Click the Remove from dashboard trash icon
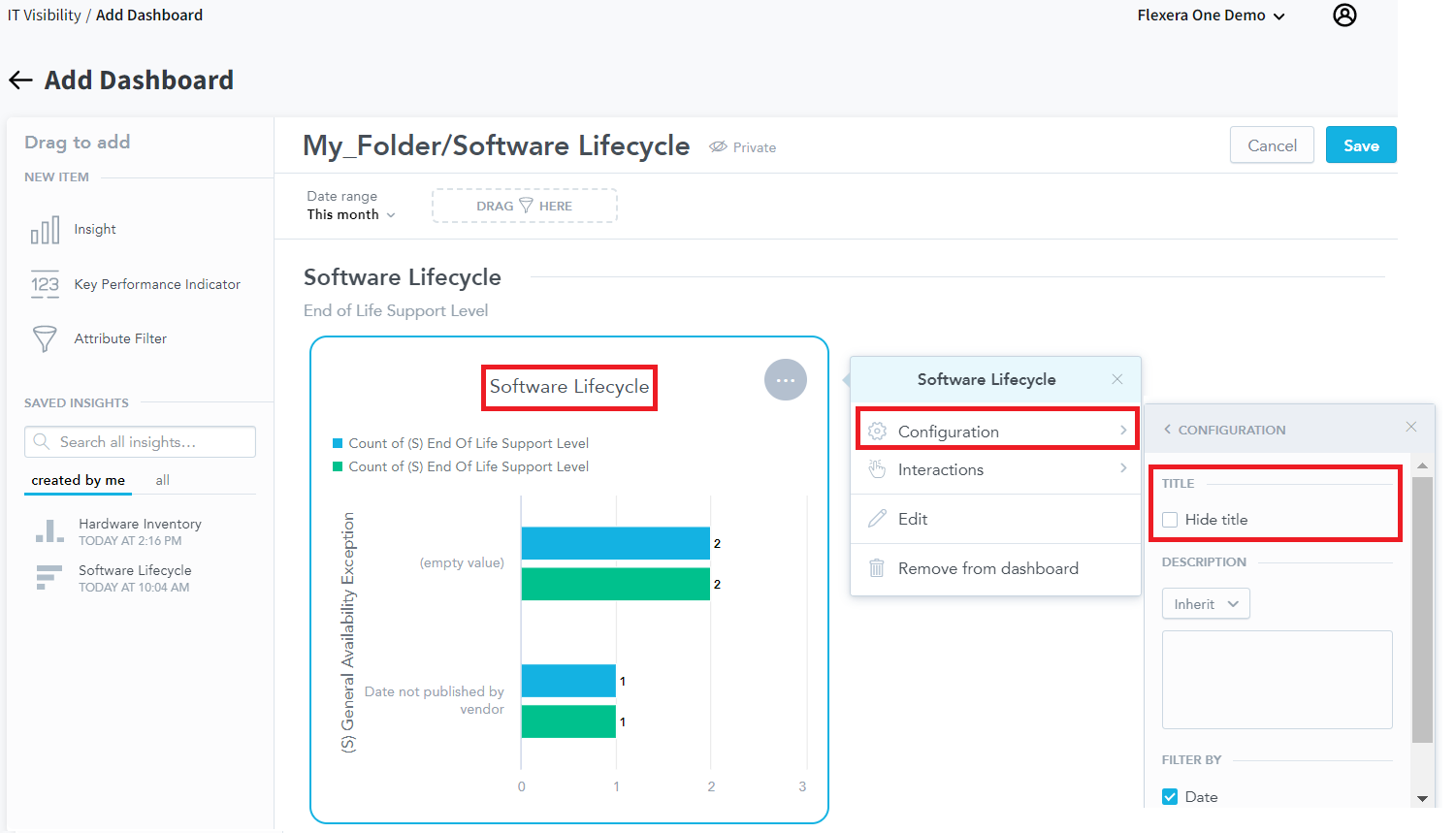1456x833 pixels. (877, 568)
